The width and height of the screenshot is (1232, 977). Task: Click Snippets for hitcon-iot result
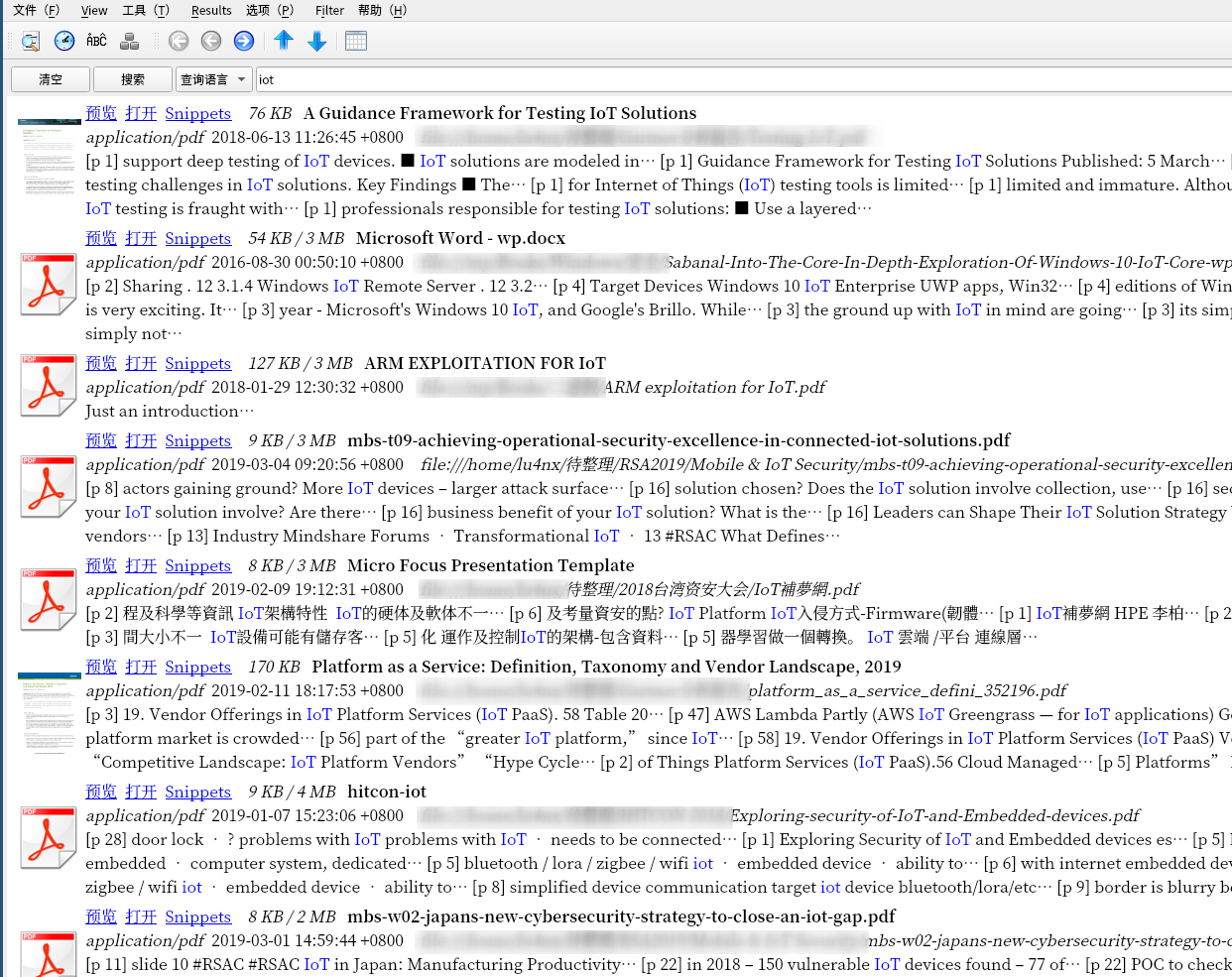pyautogui.click(x=198, y=792)
